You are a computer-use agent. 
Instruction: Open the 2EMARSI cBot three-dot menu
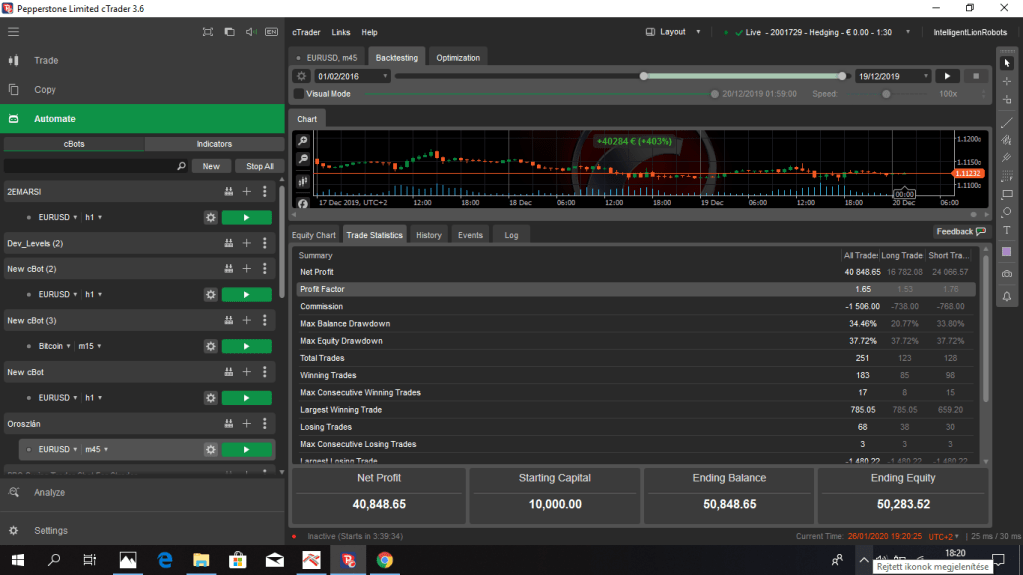coord(264,191)
